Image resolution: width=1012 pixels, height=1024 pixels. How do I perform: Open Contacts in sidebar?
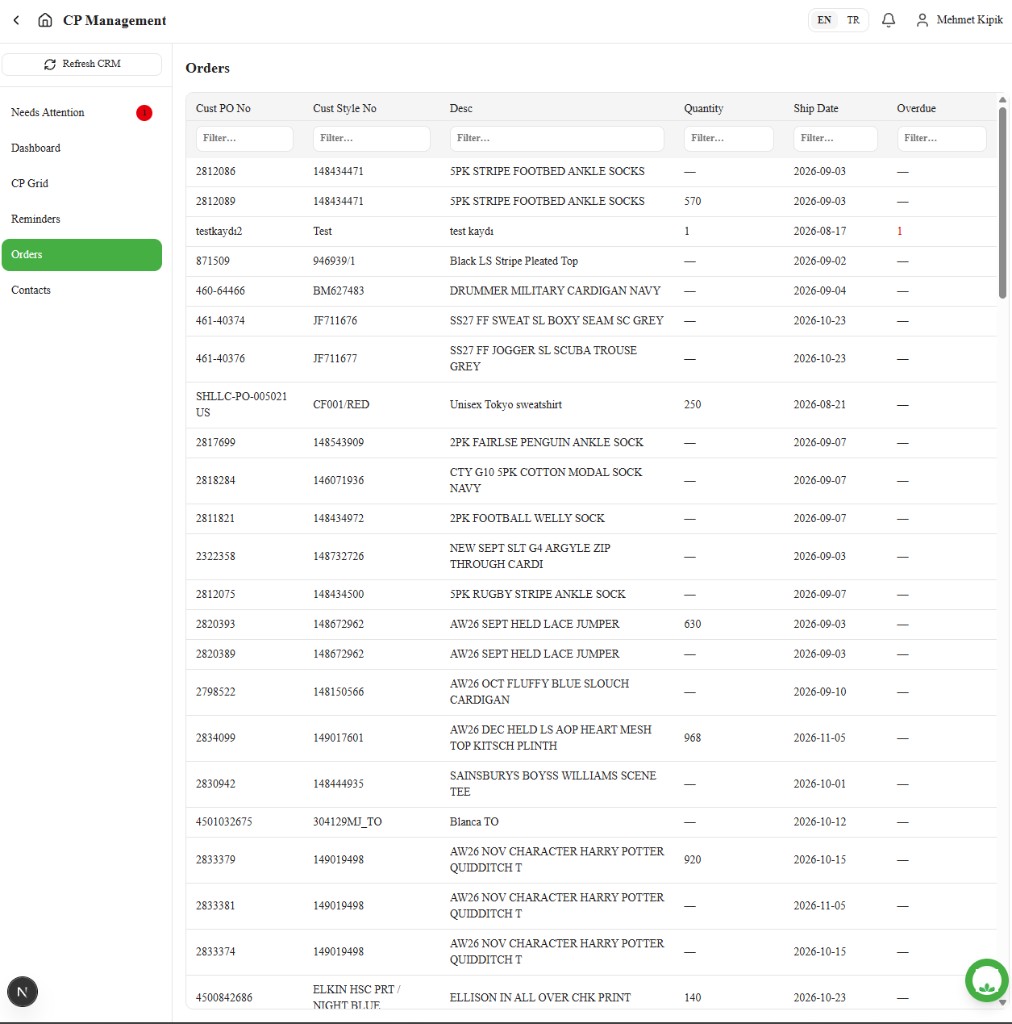tap(82, 290)
